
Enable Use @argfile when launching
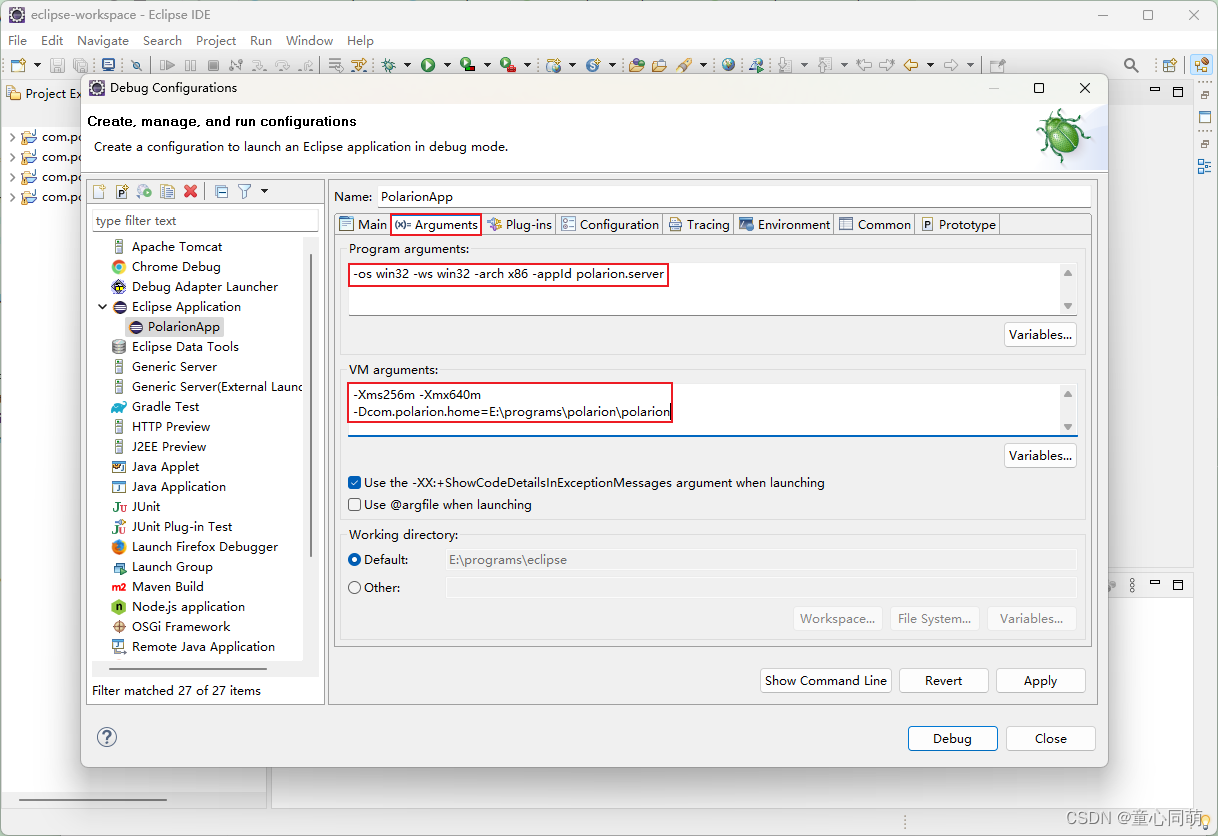(x=354, y=504)
